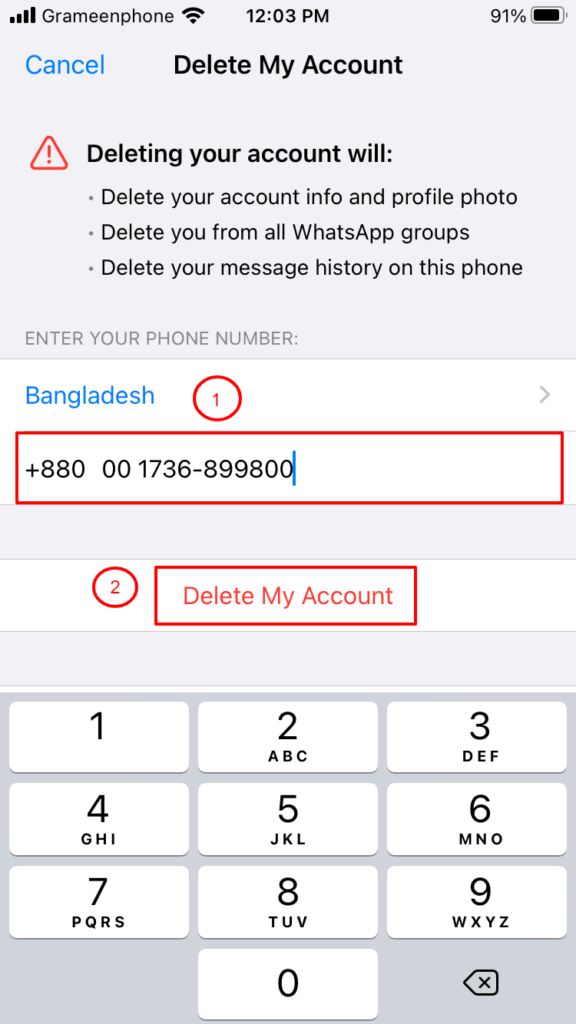This screenshot has height=1024, width=576.
Task: Tap the 6 MNO key
Action: 477,819
